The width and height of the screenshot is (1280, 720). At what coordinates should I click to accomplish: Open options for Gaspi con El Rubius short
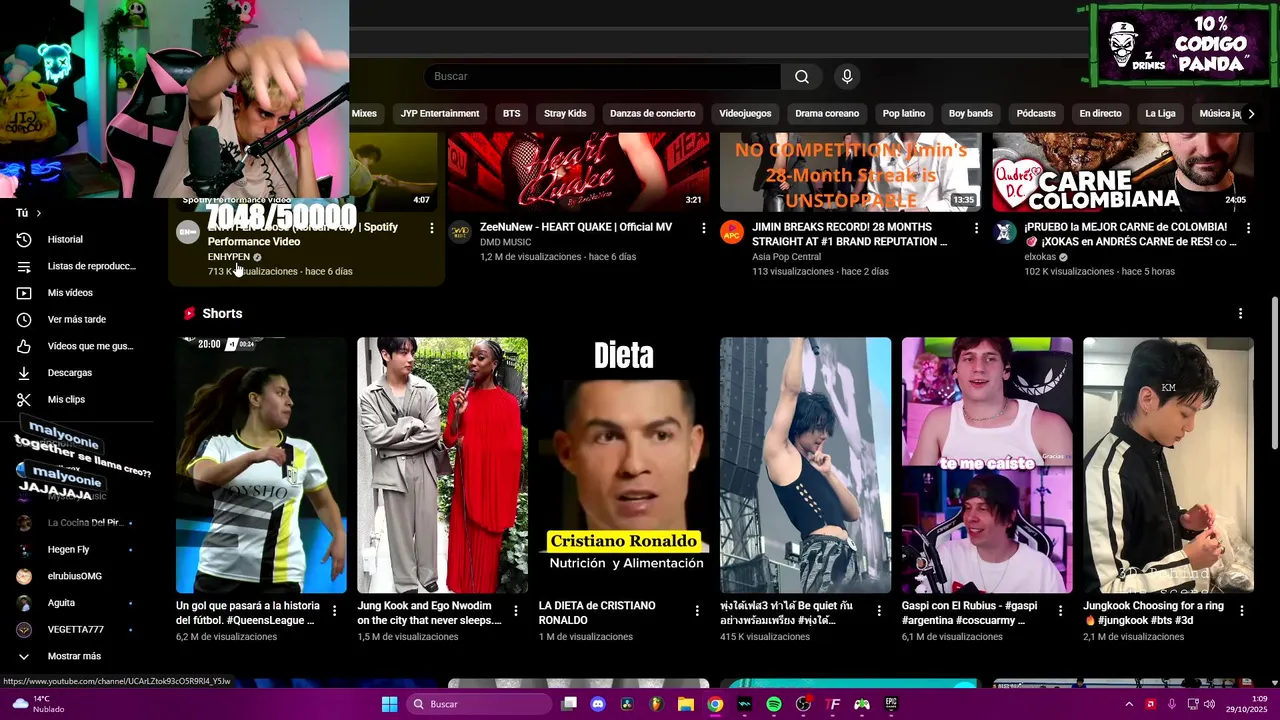coord(1061,610)
